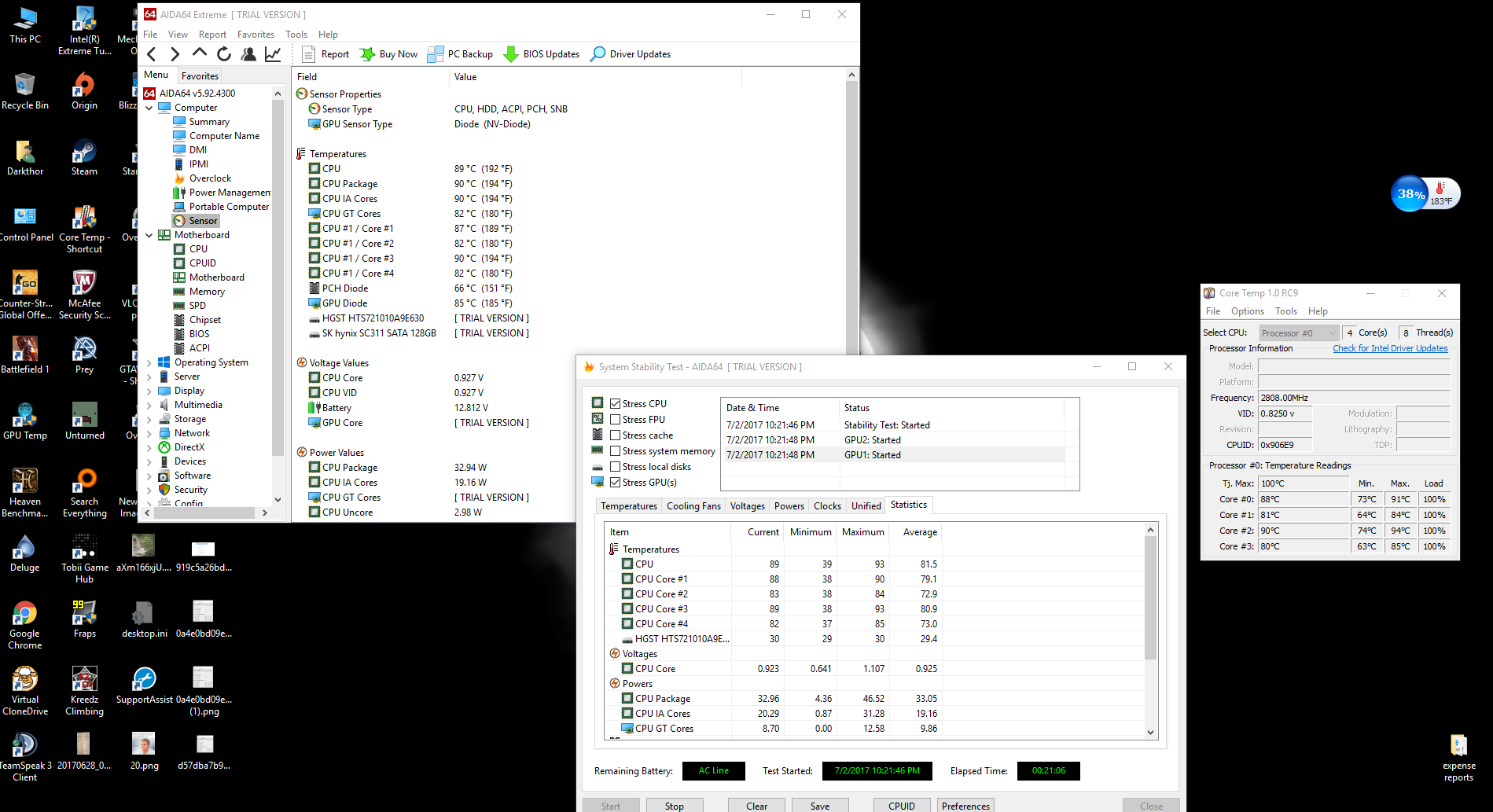Click the Save button
This screenshot has height=812, width=1493.
[820, 806]
